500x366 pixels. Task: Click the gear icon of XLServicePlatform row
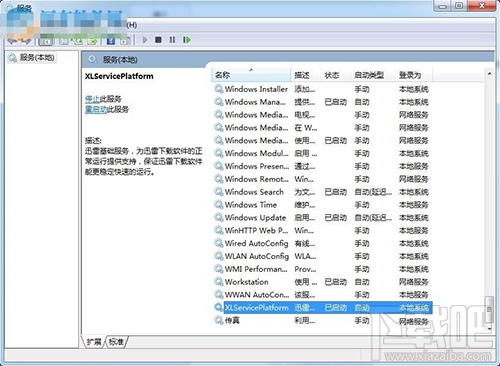[219, 307]
